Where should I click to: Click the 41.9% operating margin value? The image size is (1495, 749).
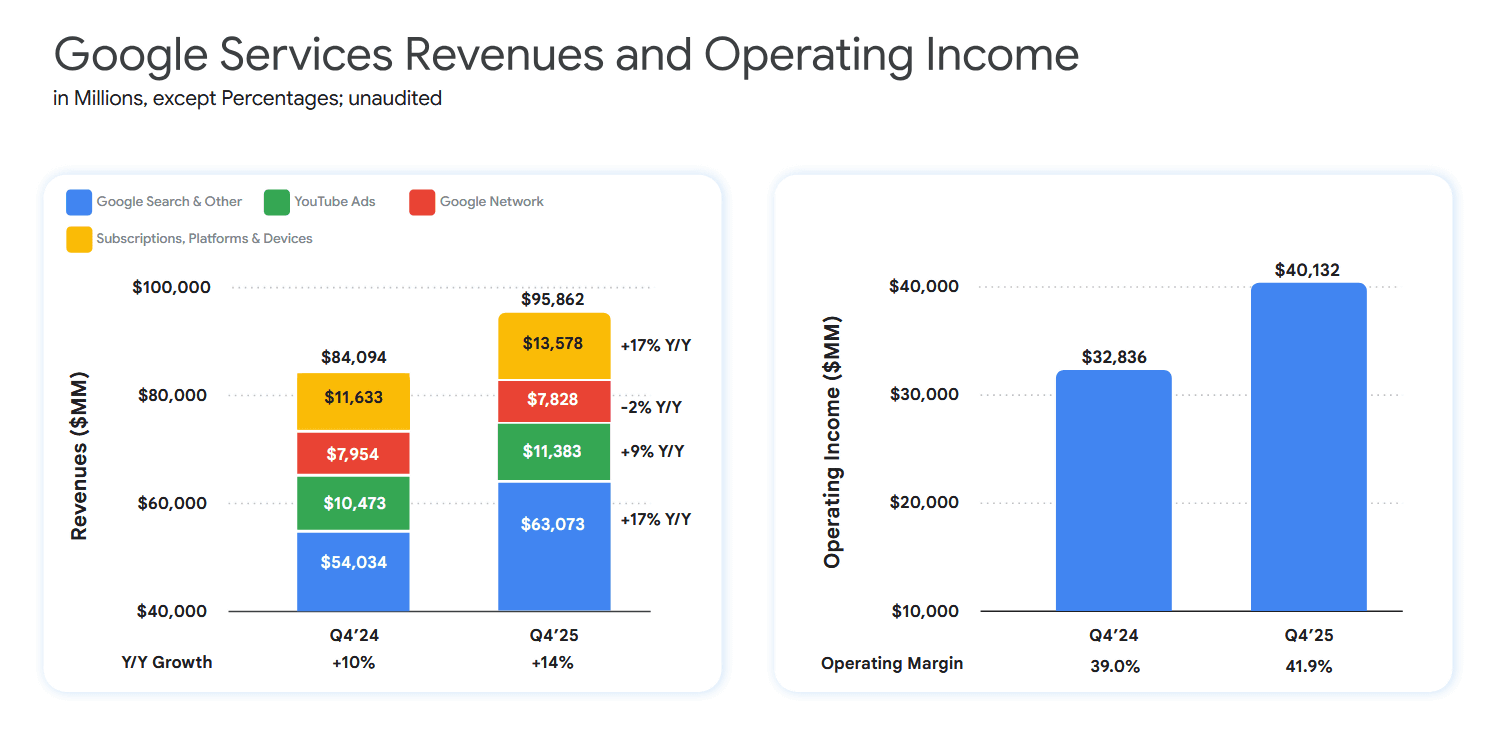pyautogui.click(x=1308, y=666)
